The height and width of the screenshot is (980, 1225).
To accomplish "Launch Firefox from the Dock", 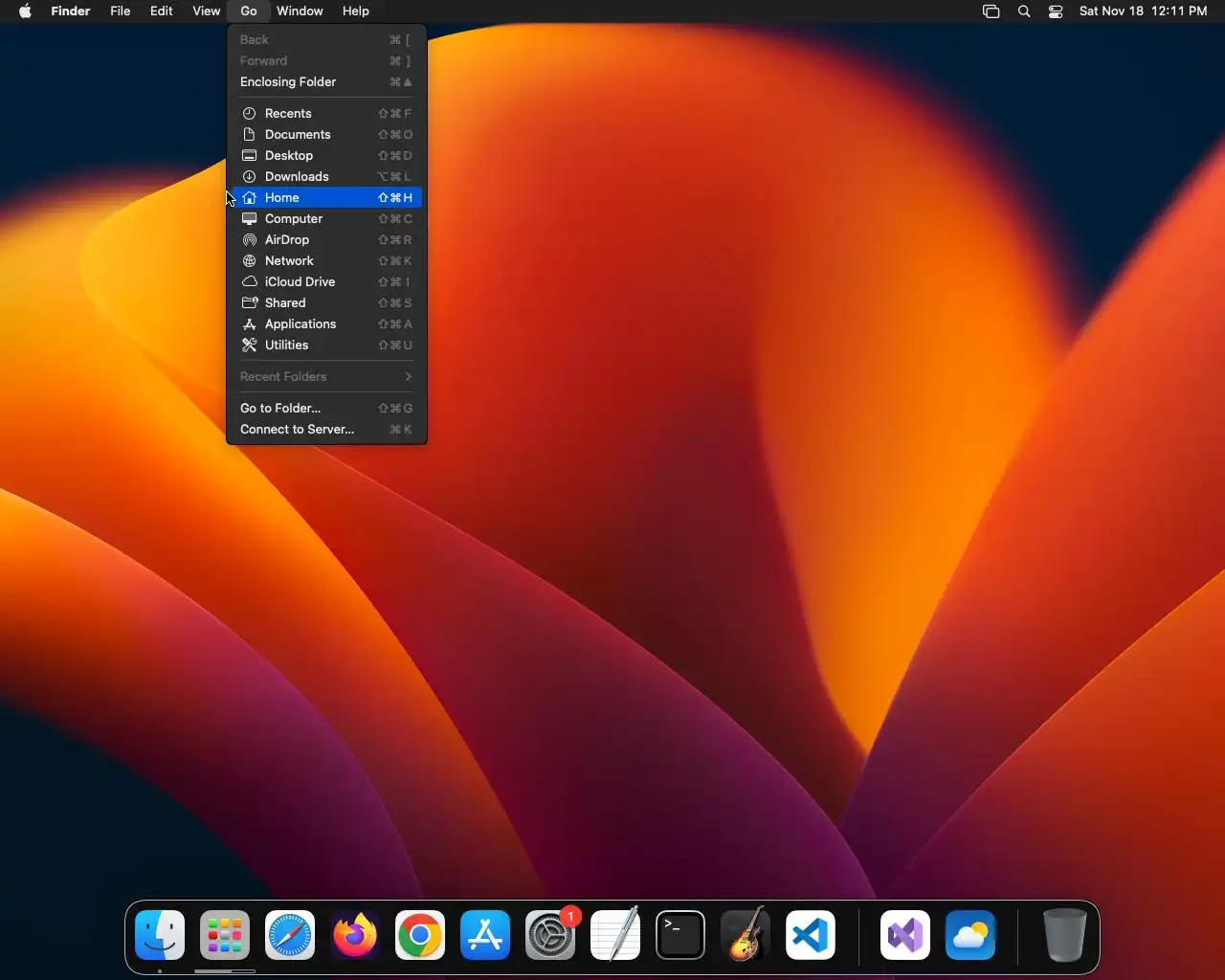I will (x=355, y=935).
